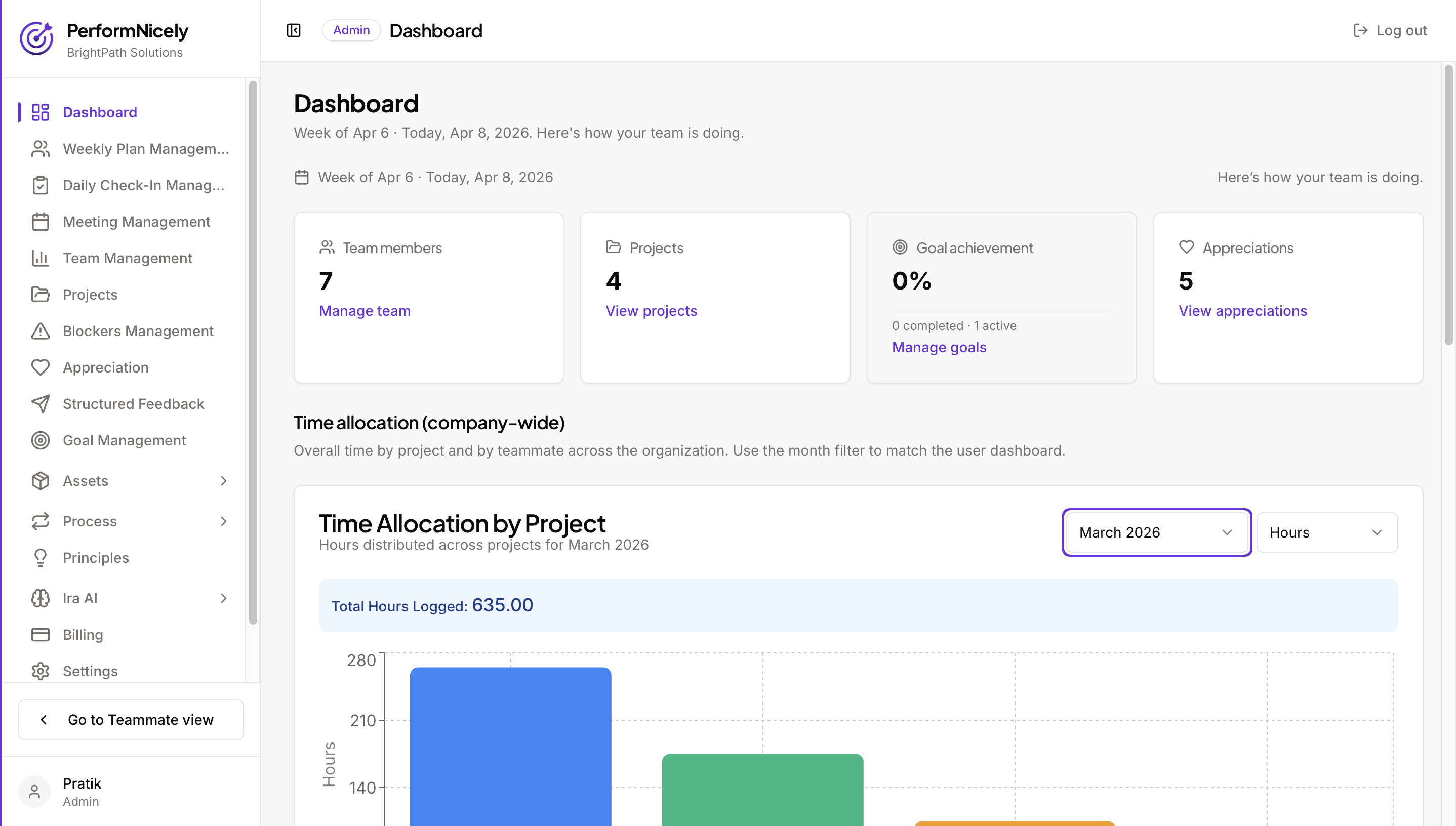Screen dimensions: 1456x826
Task: Open Billing card icon
Action: (41, 634)
